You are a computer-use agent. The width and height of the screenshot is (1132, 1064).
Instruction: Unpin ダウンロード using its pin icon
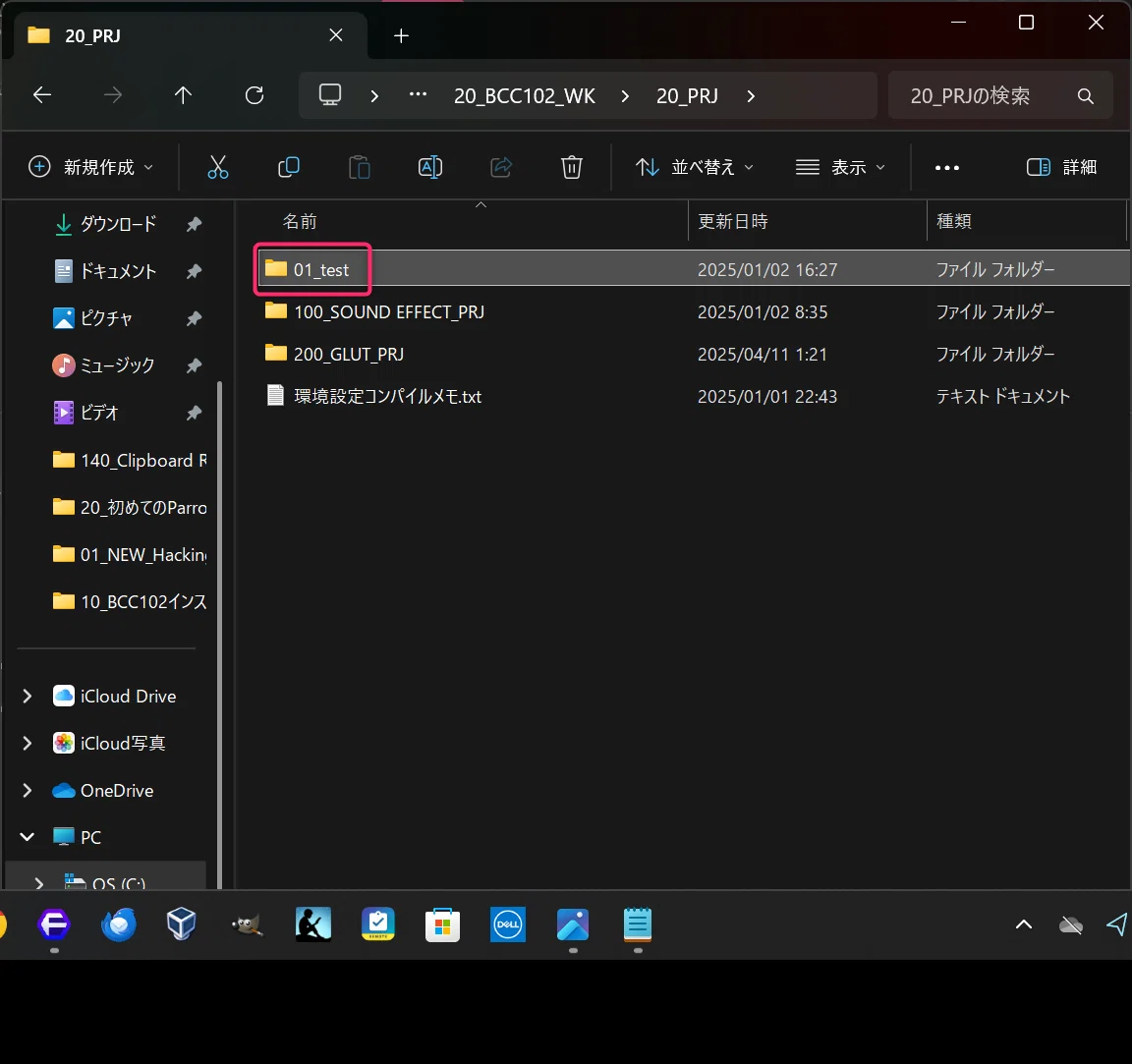click(x=194, y=225)
